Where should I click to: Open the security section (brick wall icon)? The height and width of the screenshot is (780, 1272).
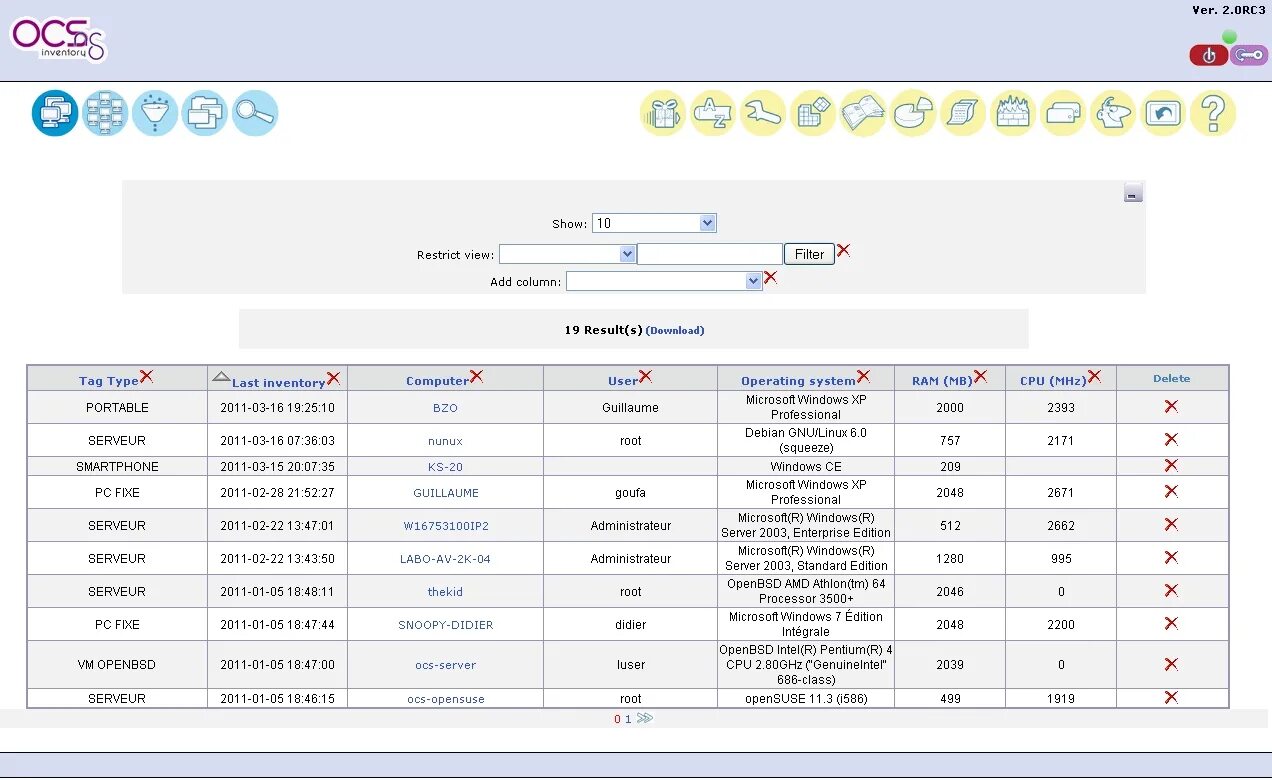click(1013, 113)
